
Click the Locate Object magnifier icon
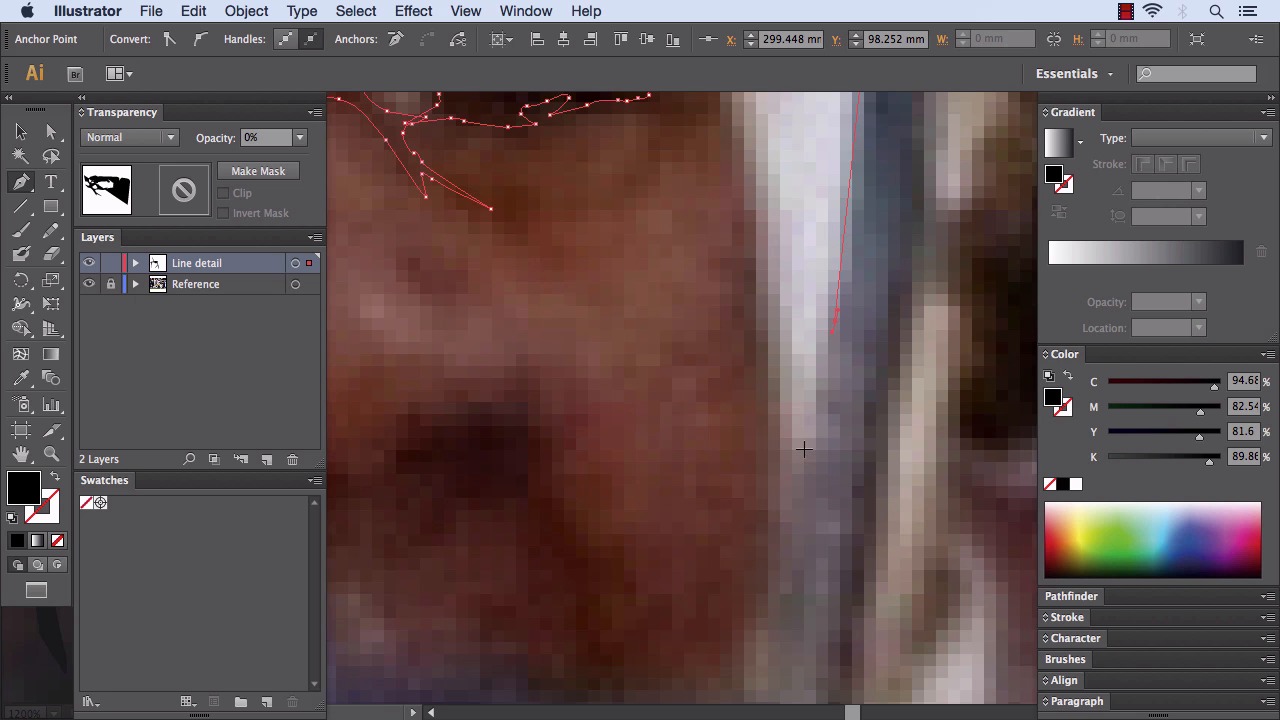tap(189, 460)
